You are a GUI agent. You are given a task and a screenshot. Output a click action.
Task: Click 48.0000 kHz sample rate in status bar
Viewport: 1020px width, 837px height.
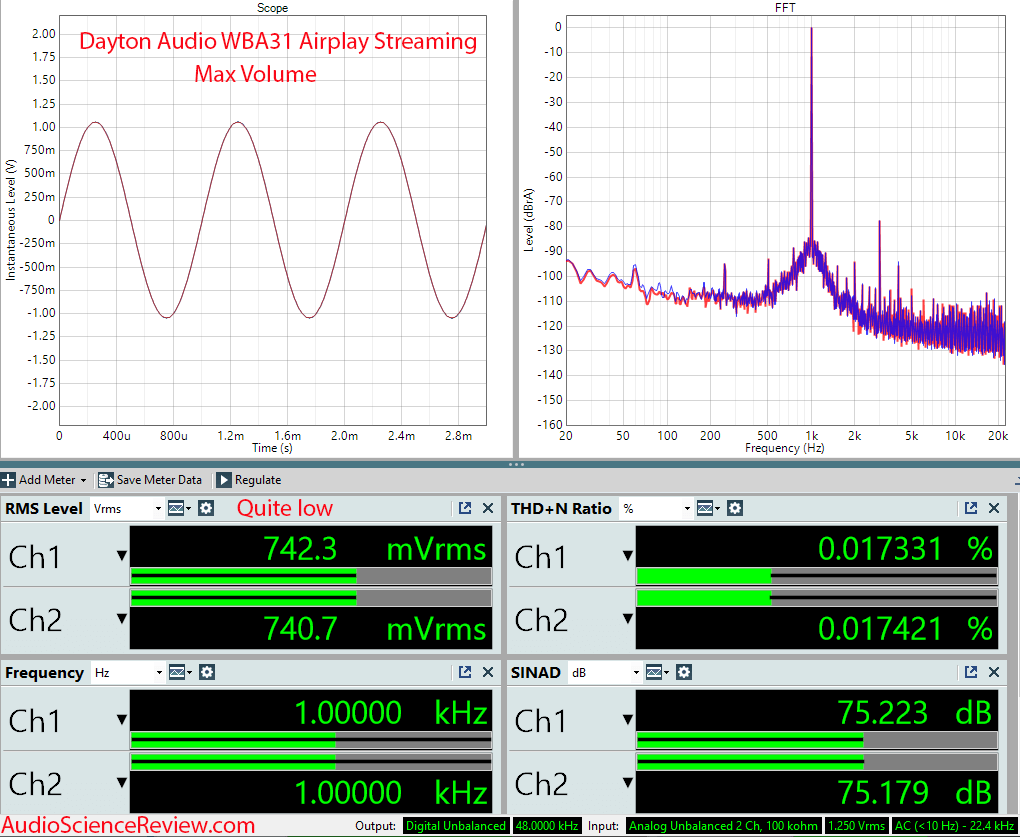pyautogui.click(x=546, y=826)
